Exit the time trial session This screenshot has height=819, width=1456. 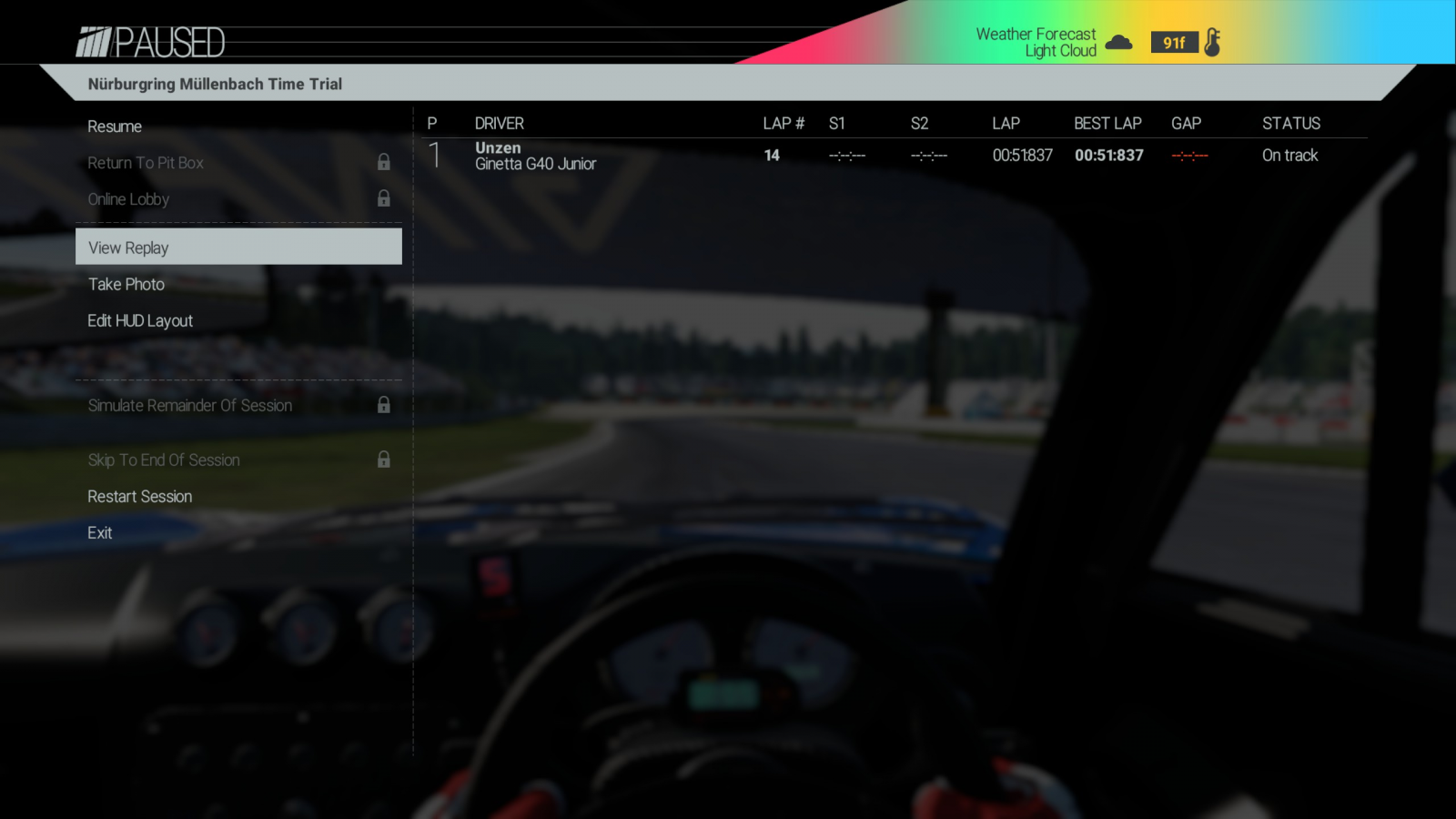[x=100, y=532]
